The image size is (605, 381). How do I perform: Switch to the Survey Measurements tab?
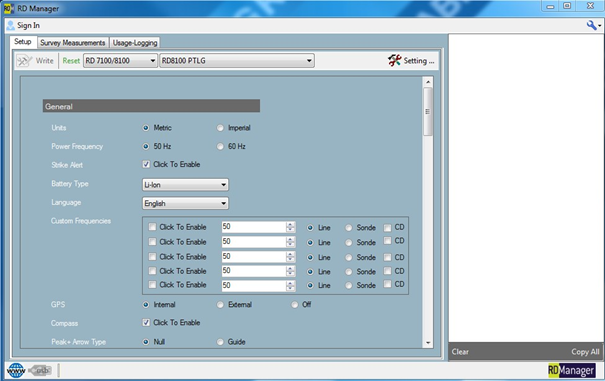click(73, 42)
